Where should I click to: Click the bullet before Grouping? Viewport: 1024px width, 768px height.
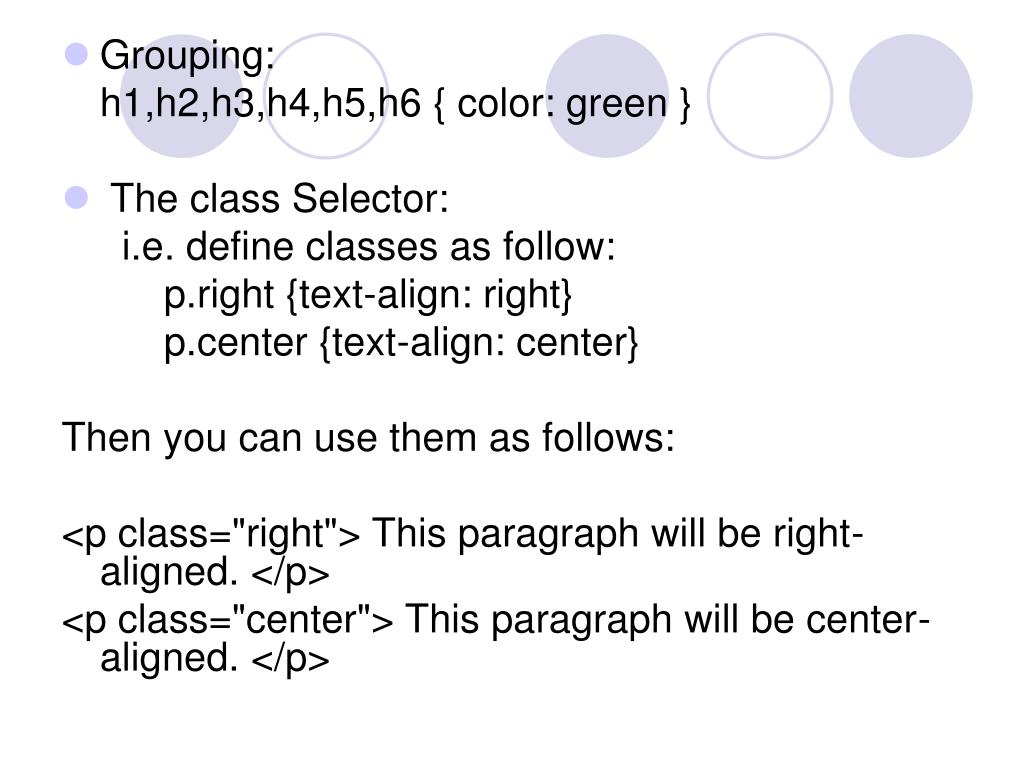click(x=76, y=55)
